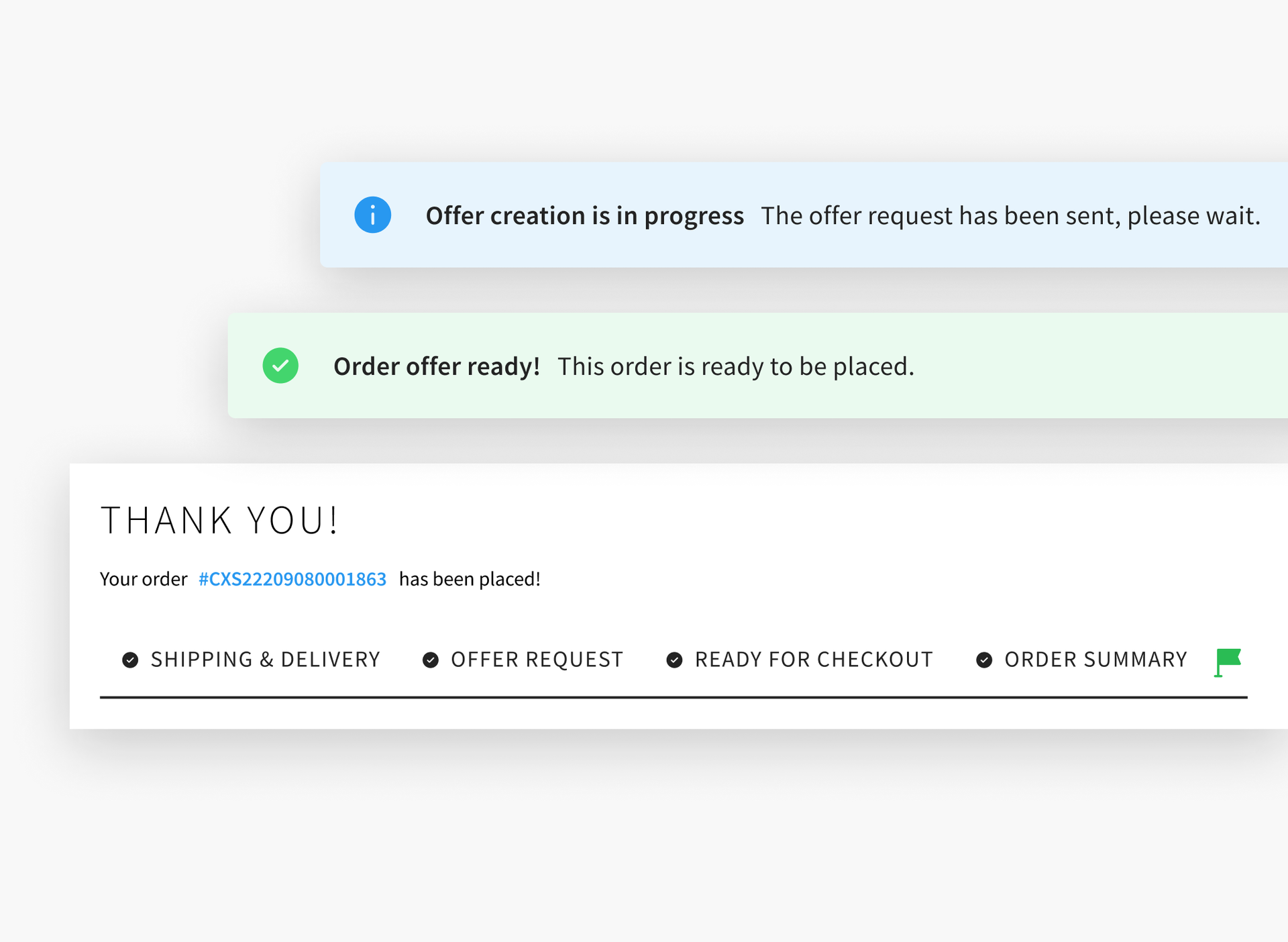Viewport: 1288px width, 942px height.
Task: Click the check icon beside Shipping & Delivery
Action: click(x=130, y=660)
